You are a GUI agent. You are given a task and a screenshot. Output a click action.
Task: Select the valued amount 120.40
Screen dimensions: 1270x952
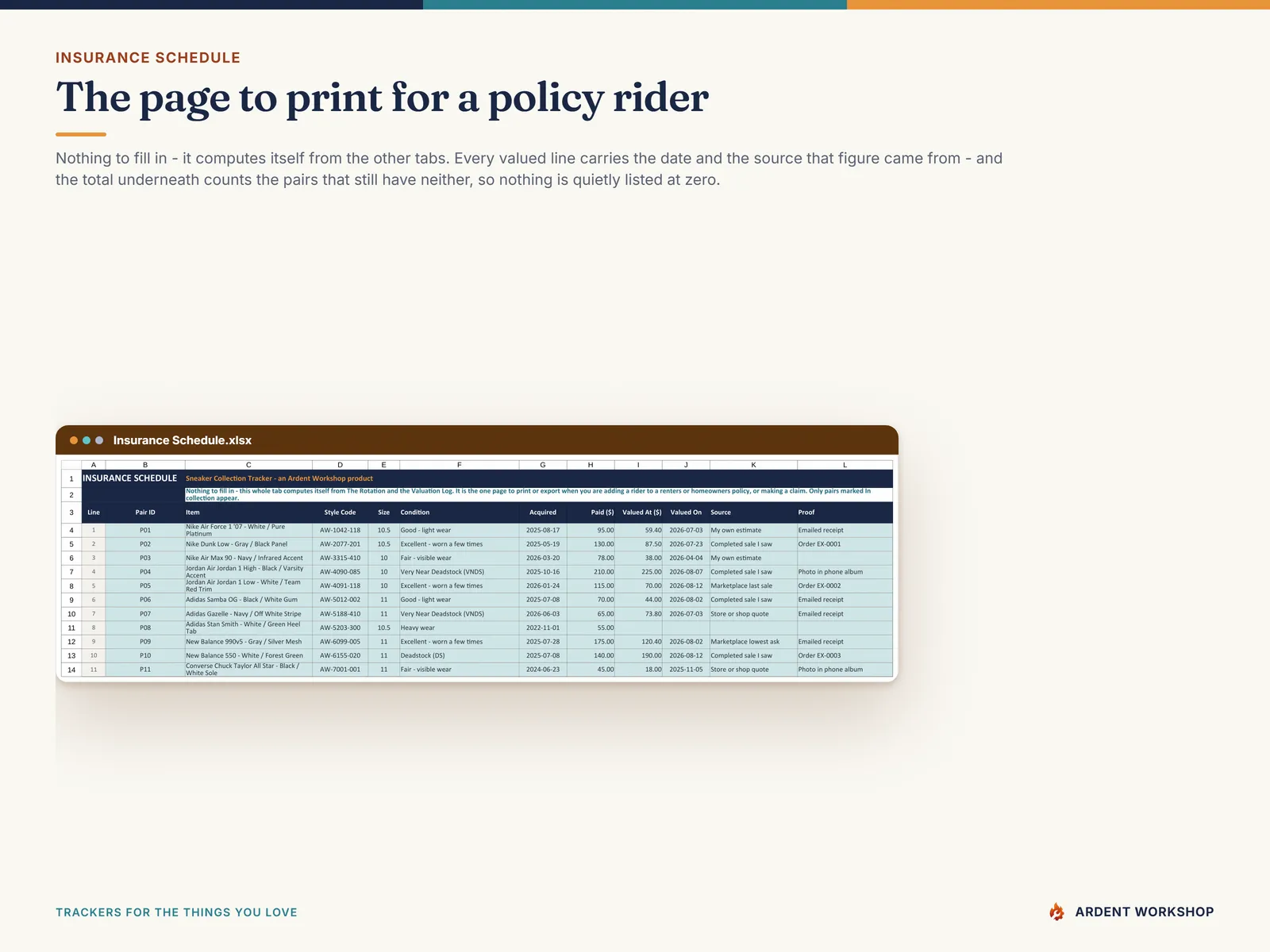(x=639, y=642)
